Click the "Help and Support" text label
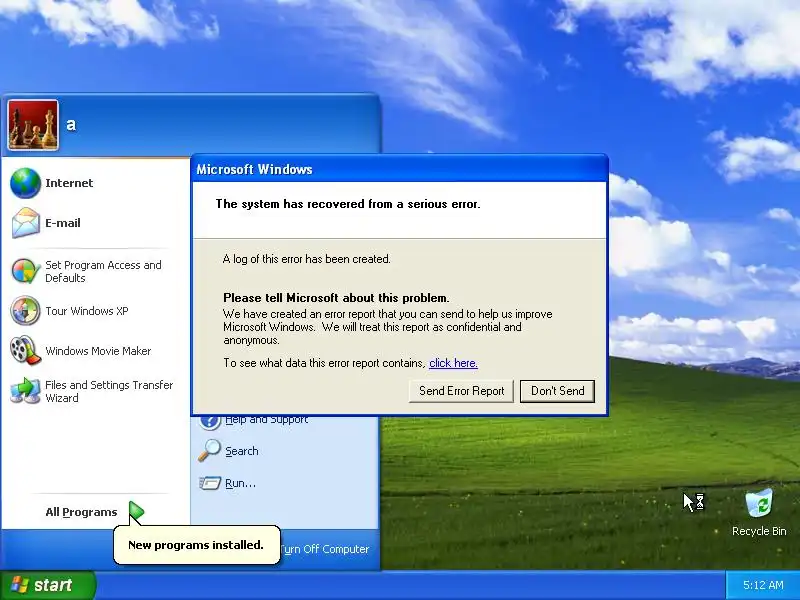The height and width of the screenshot is (600, 800). coord(266,420)
